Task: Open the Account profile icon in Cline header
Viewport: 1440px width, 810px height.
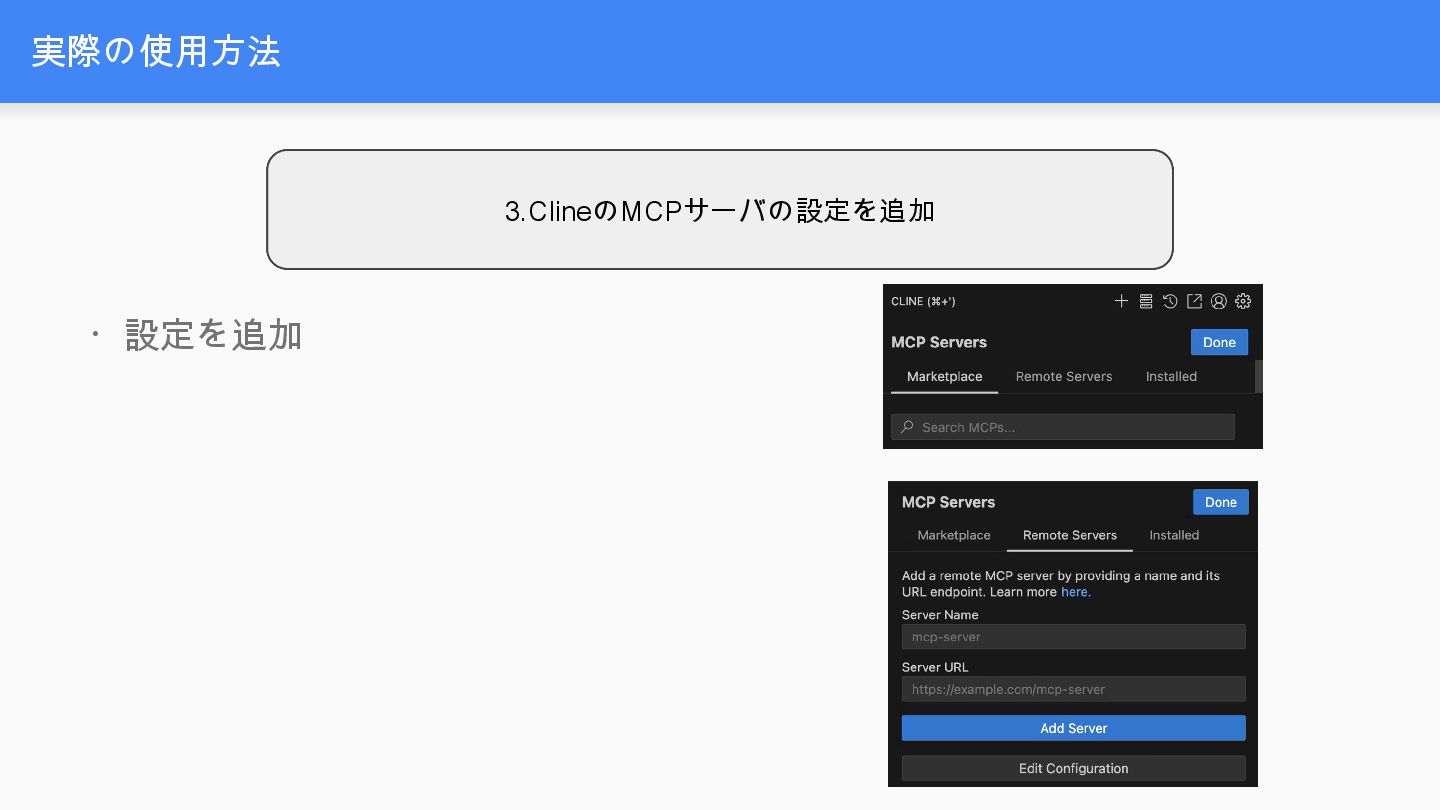Action: coord(1219,301)
